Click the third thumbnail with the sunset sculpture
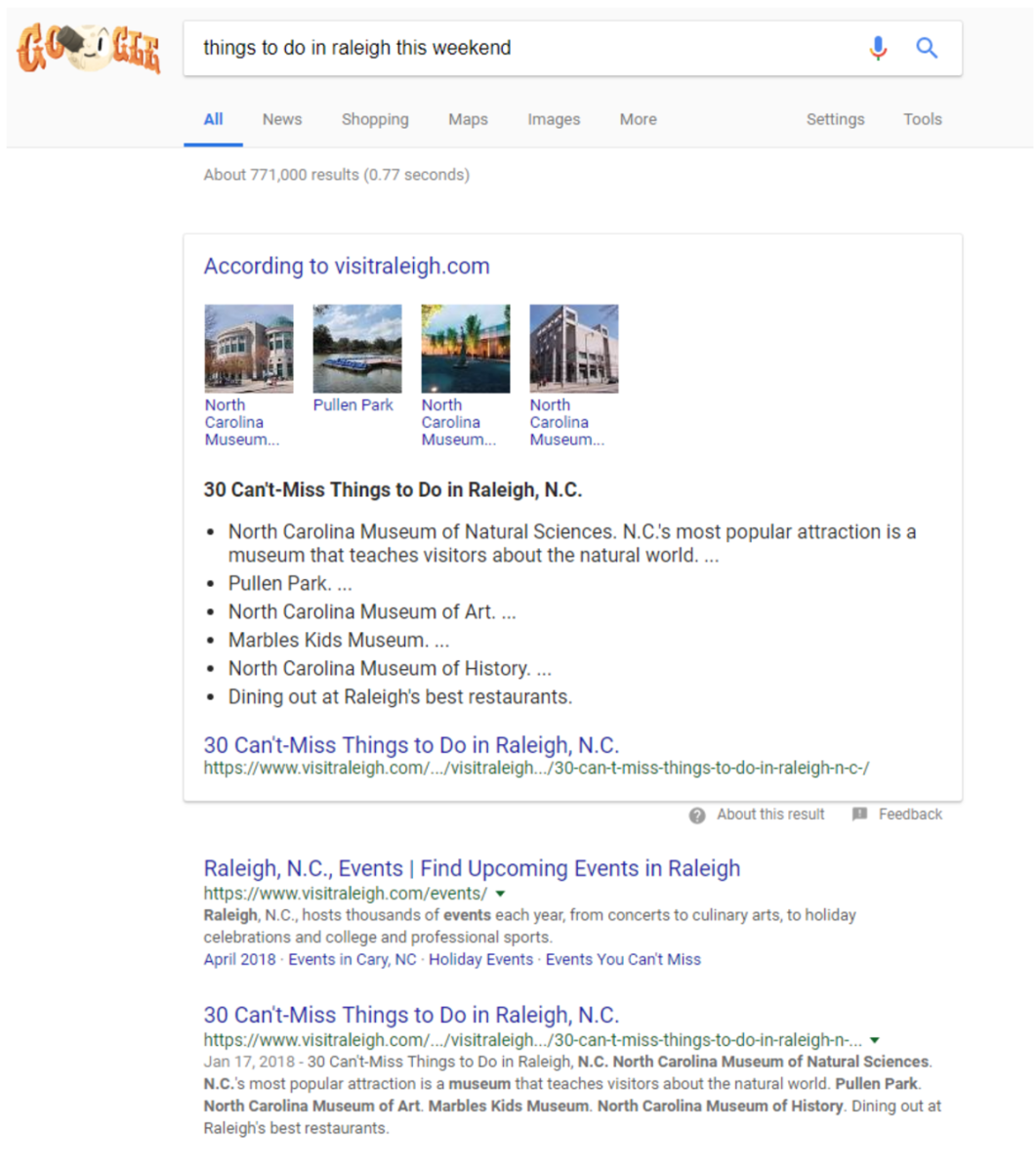This screenshot has height=1172, width=1036. coord(466,349)
